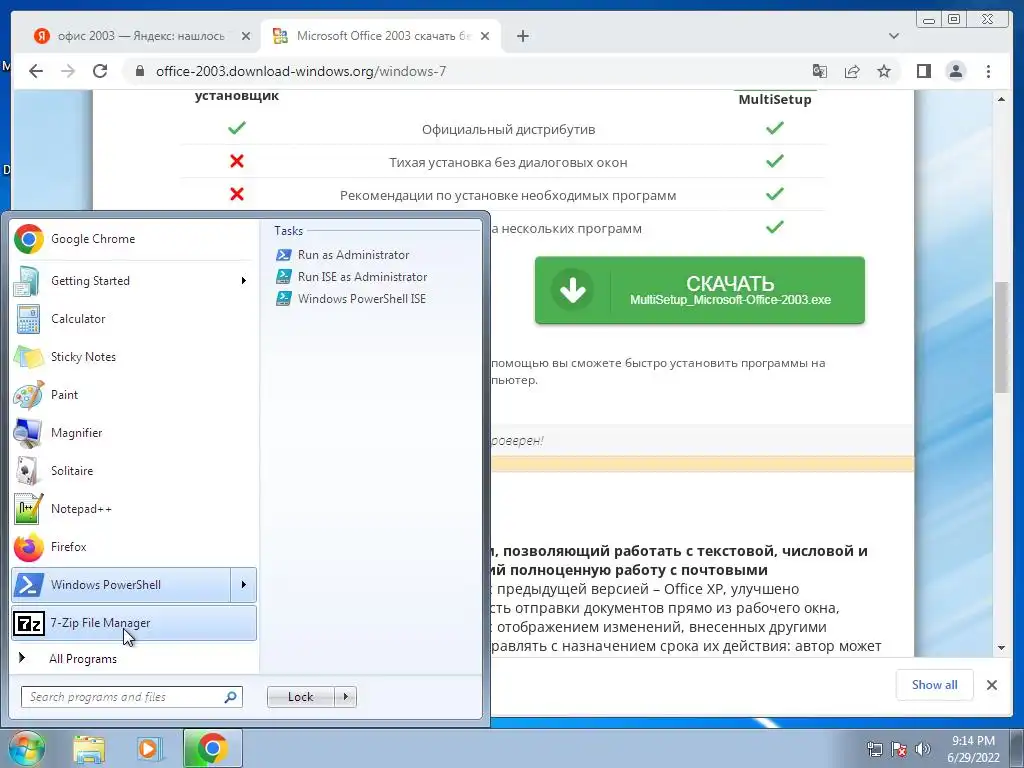Launch Paint from Start menu
The width and height of the screenshot is (1024, 768).
(x=133, y=394)
